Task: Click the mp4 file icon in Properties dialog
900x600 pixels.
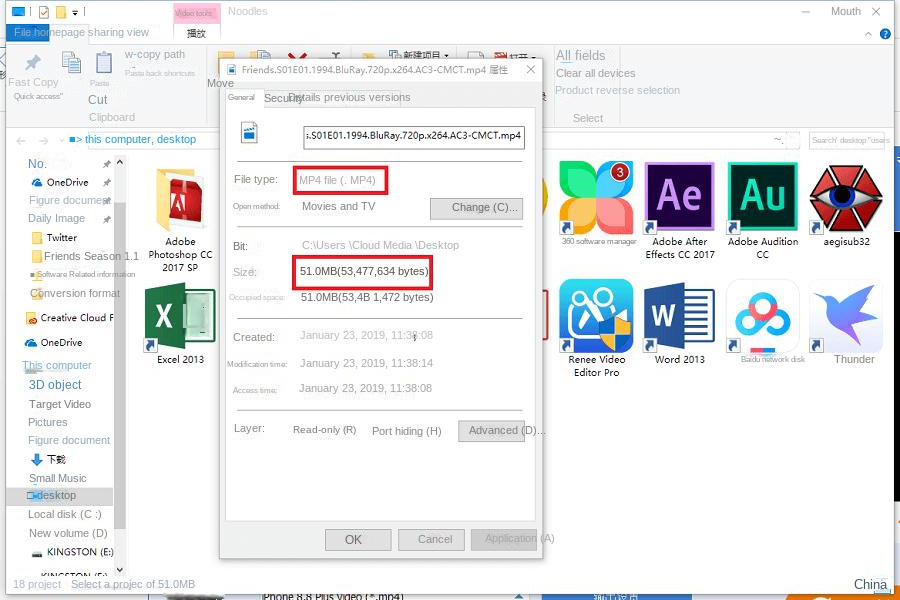Action: click(249, 133)
